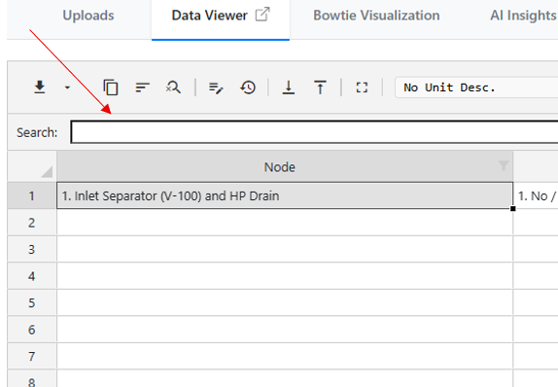
Task: Select row header 4
Action: pos(32,276)
